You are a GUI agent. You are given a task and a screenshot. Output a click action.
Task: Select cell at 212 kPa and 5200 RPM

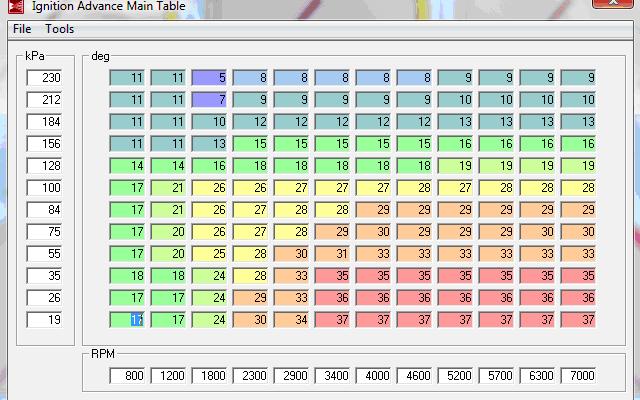click(455, 100)
